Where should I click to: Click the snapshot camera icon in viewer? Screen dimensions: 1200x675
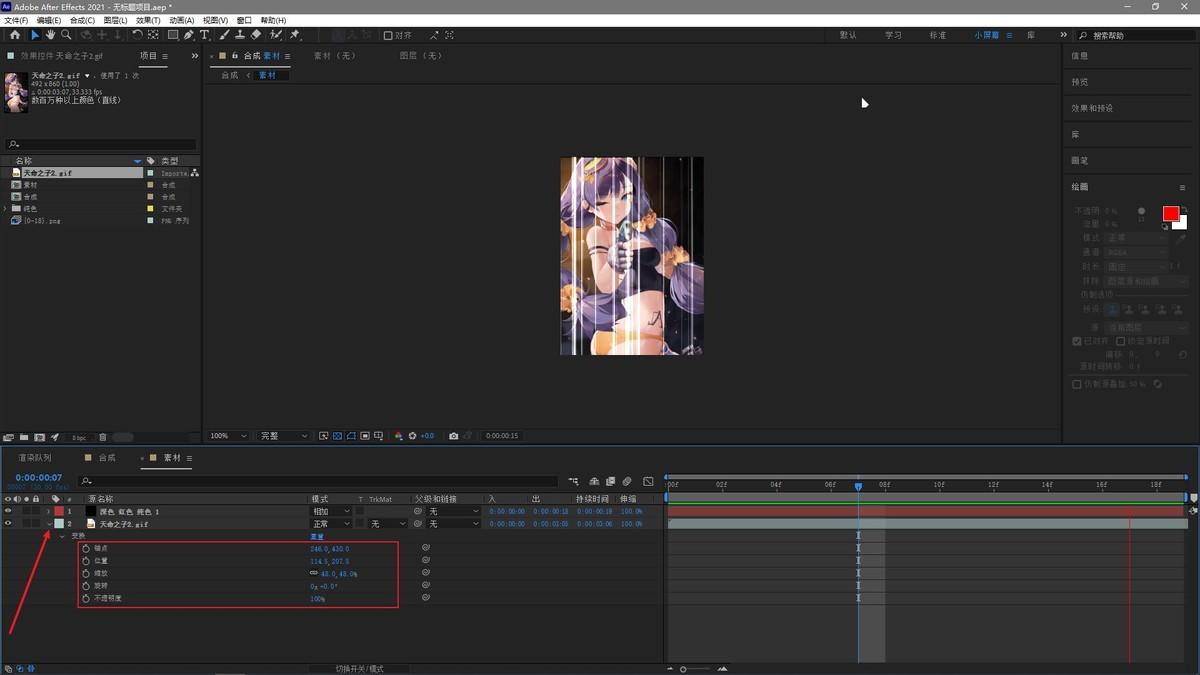pos(454,436)
